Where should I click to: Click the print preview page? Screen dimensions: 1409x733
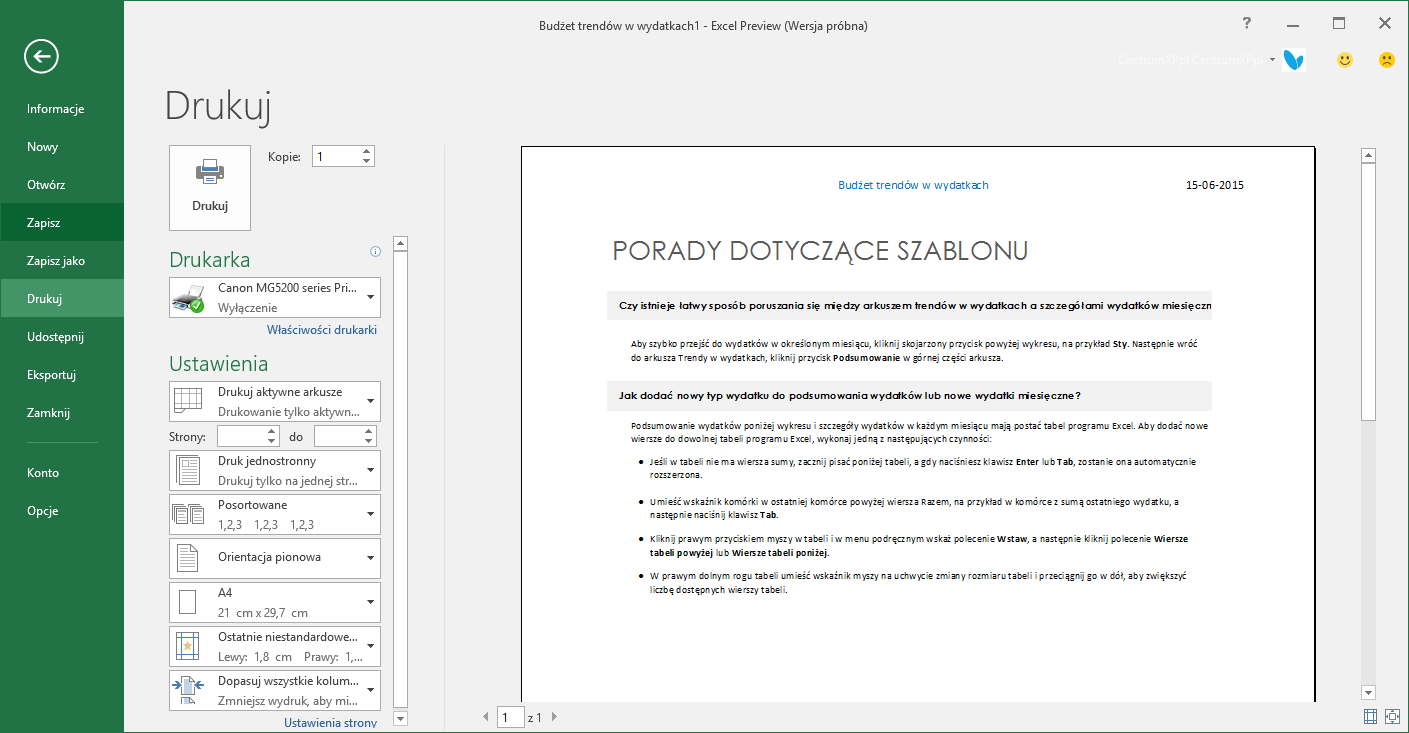(918, 424)
